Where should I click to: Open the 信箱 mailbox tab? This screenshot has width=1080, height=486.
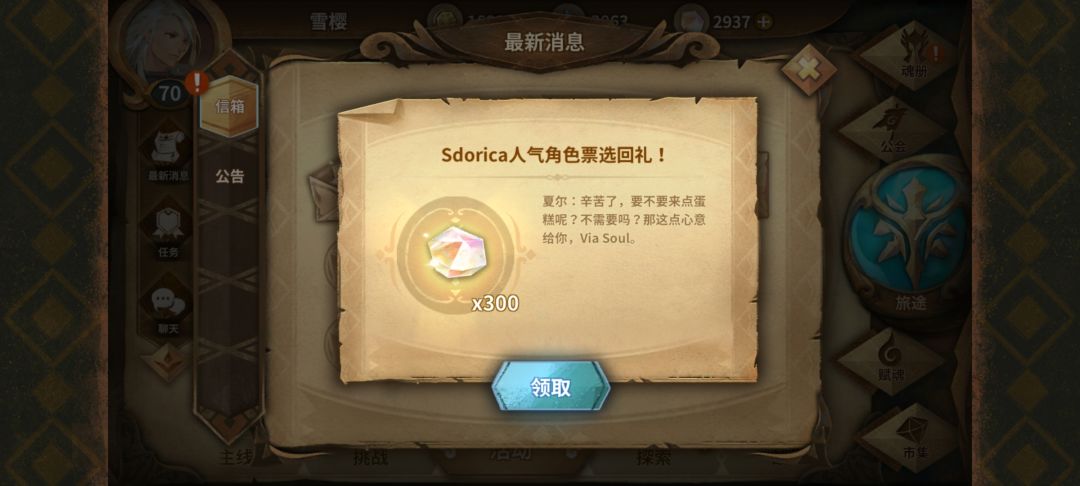[x=229, y=107]
